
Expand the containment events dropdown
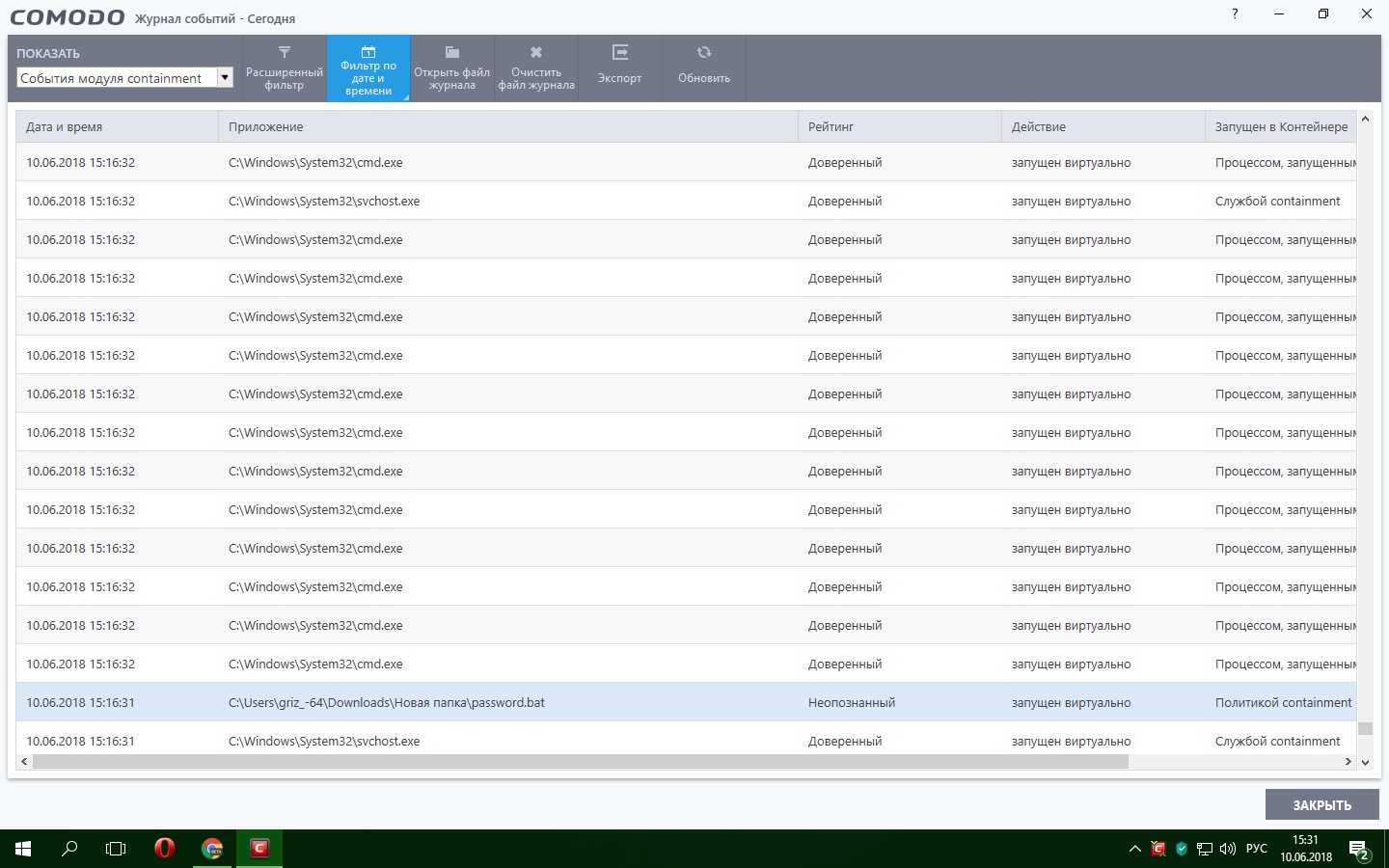(225, 78)
